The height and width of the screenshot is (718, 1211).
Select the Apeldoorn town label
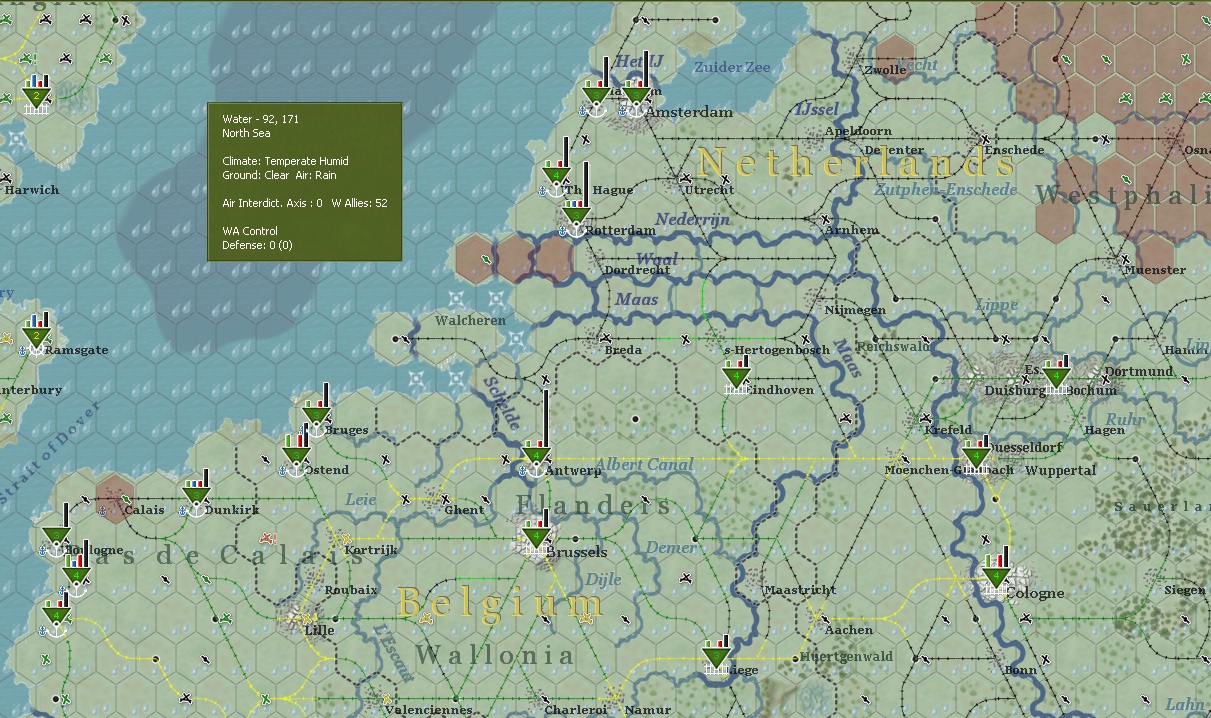858,131
